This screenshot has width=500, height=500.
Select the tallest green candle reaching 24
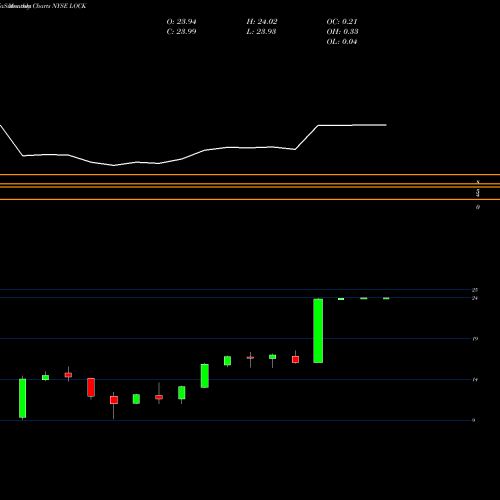click(x=318, y=331)
